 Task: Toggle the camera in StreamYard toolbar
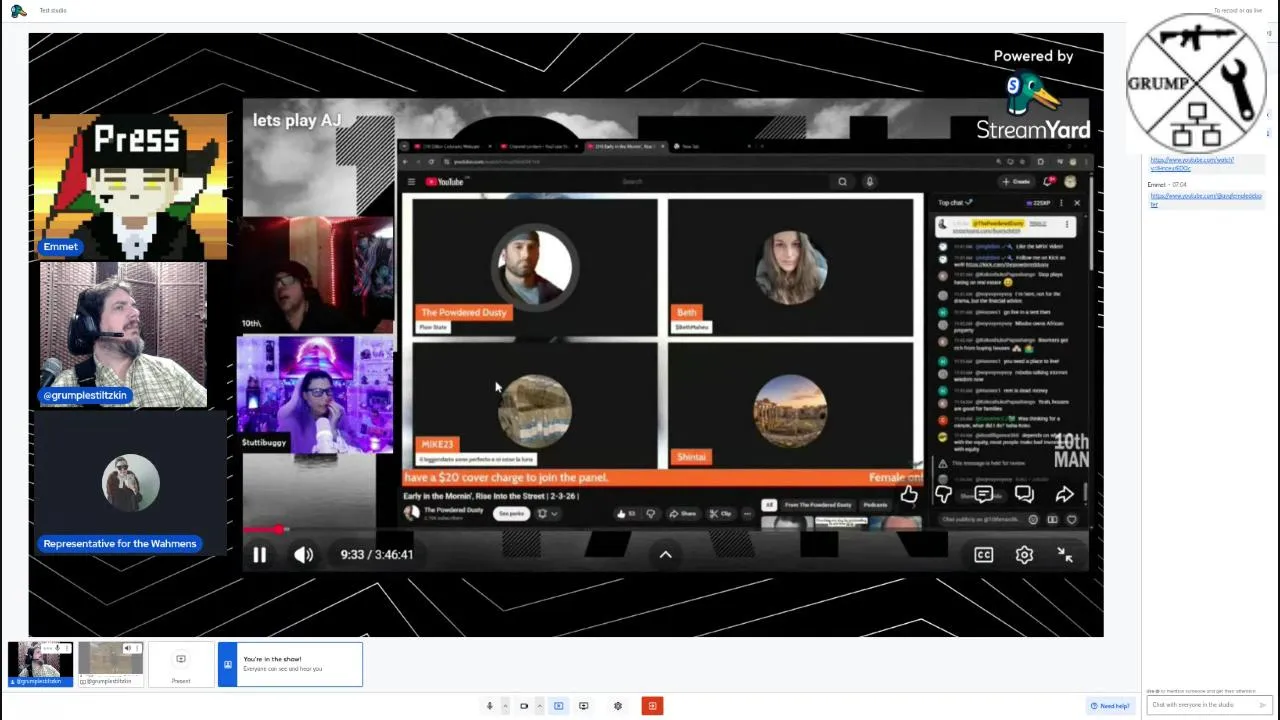[524, 706]
